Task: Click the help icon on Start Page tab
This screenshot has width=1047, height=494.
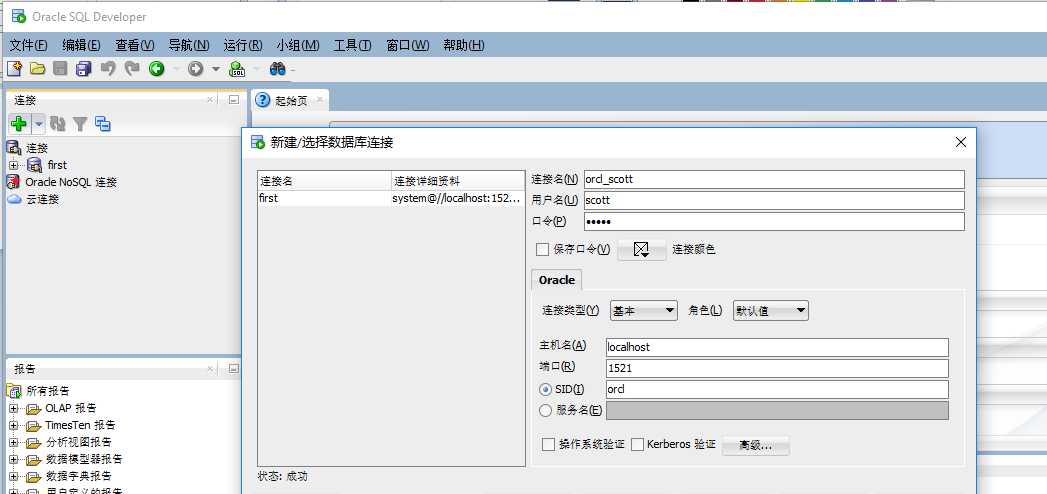Action: coord(263,100)
